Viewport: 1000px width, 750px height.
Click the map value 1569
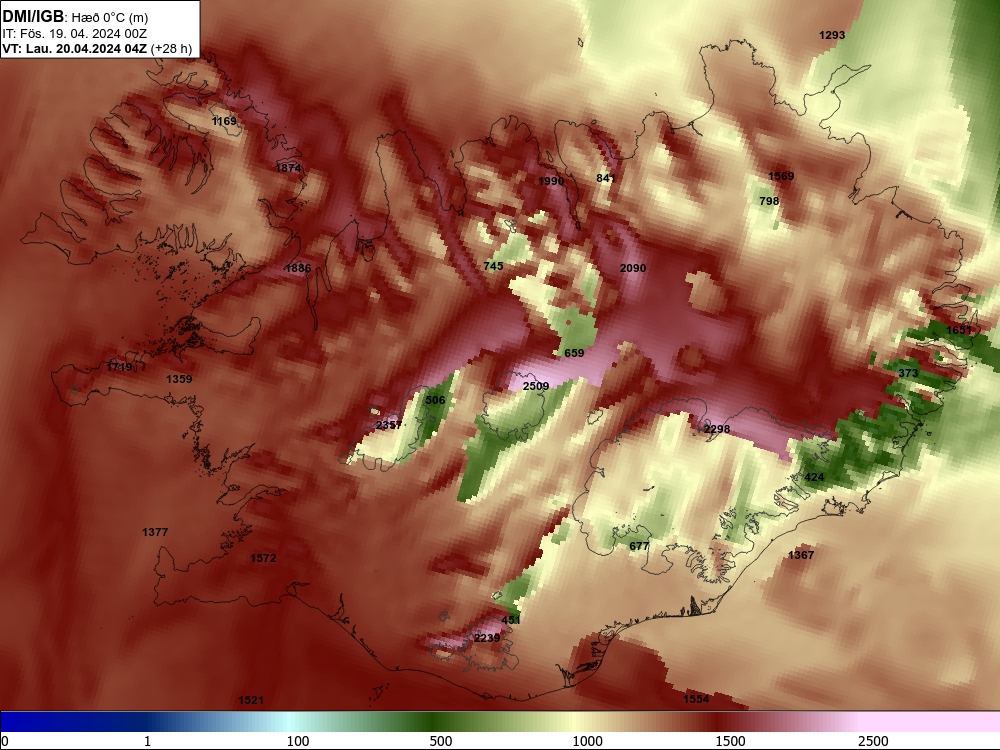point(781,176)
